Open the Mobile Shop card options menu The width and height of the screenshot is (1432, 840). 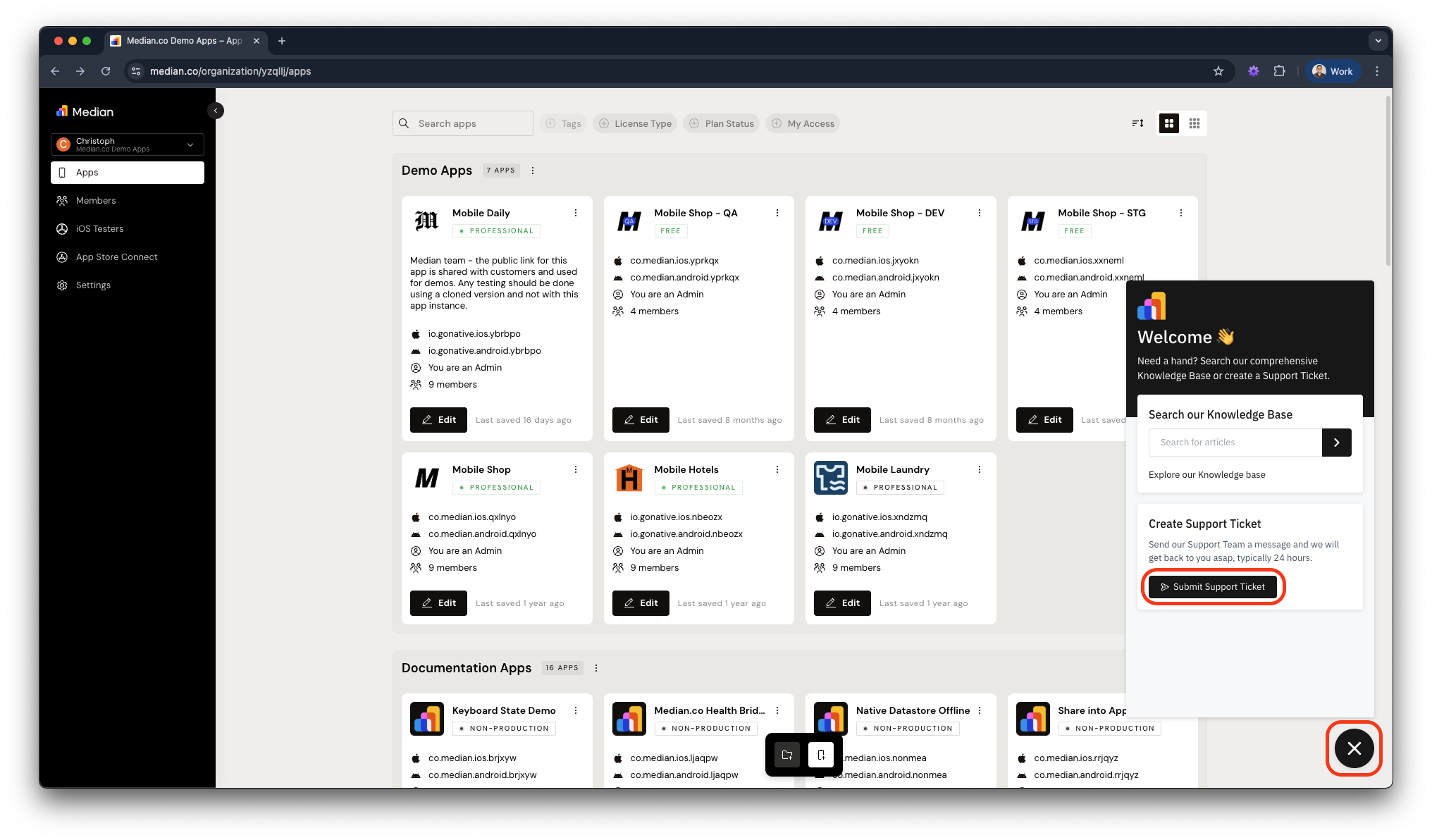576,469
